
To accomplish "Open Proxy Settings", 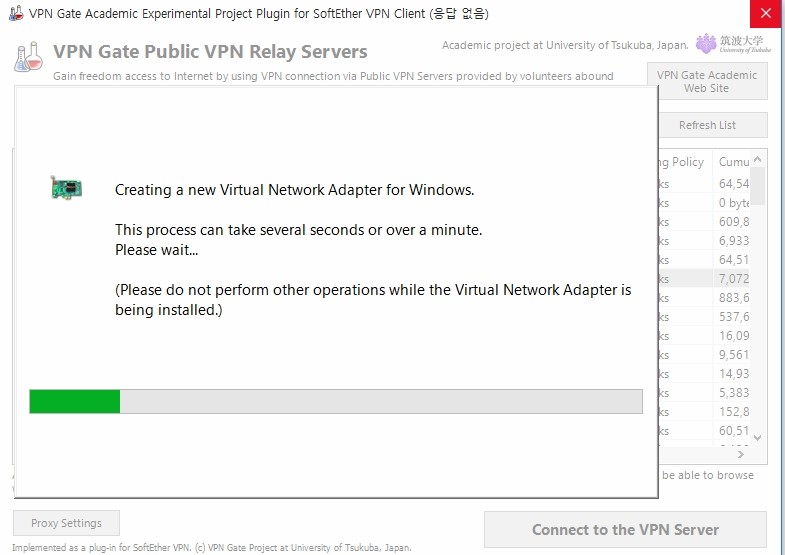I will click(x=66, y=523).
